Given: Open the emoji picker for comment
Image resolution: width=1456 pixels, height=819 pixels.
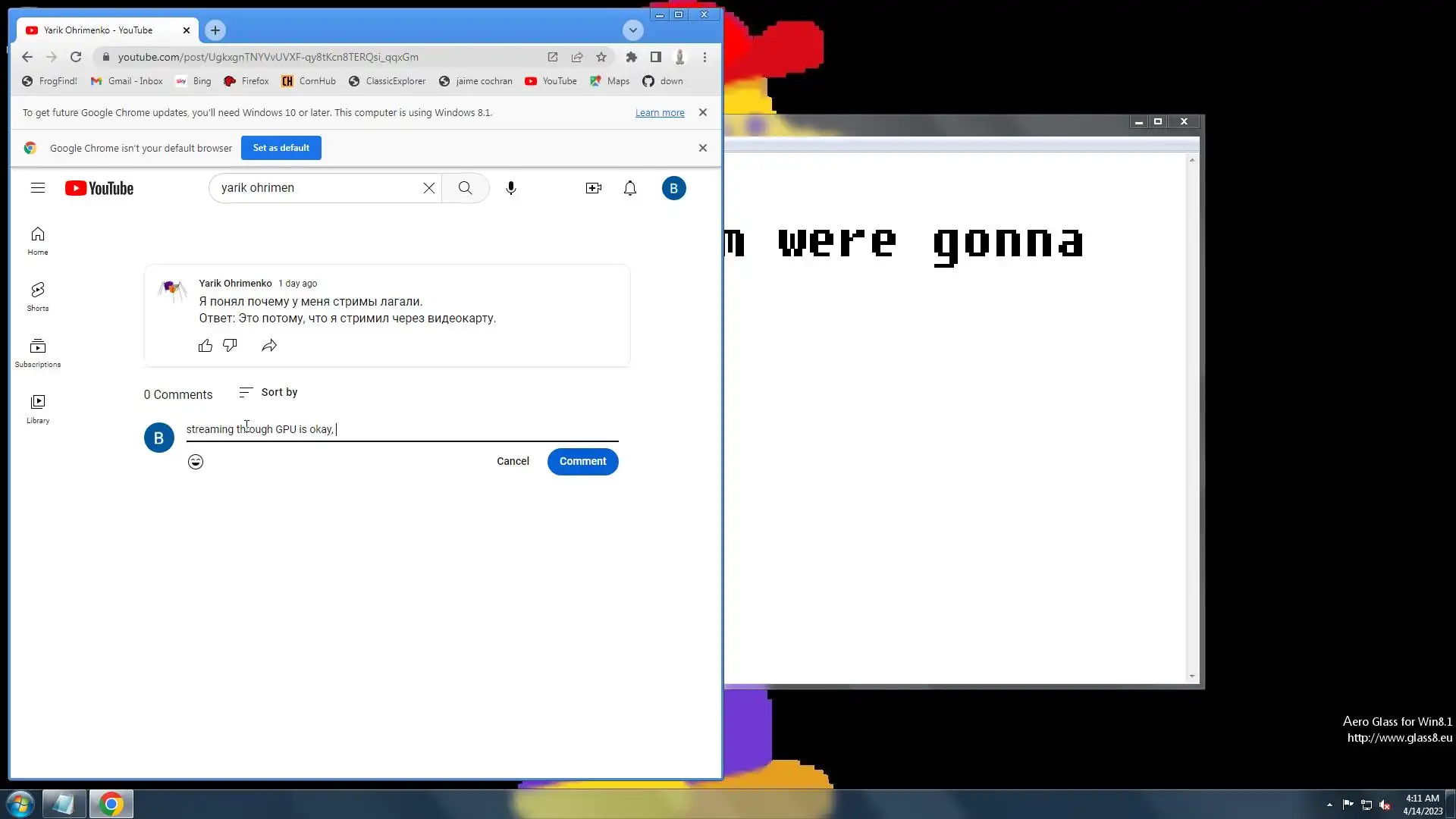Looking at the screenshot, I should pos(196,462).
